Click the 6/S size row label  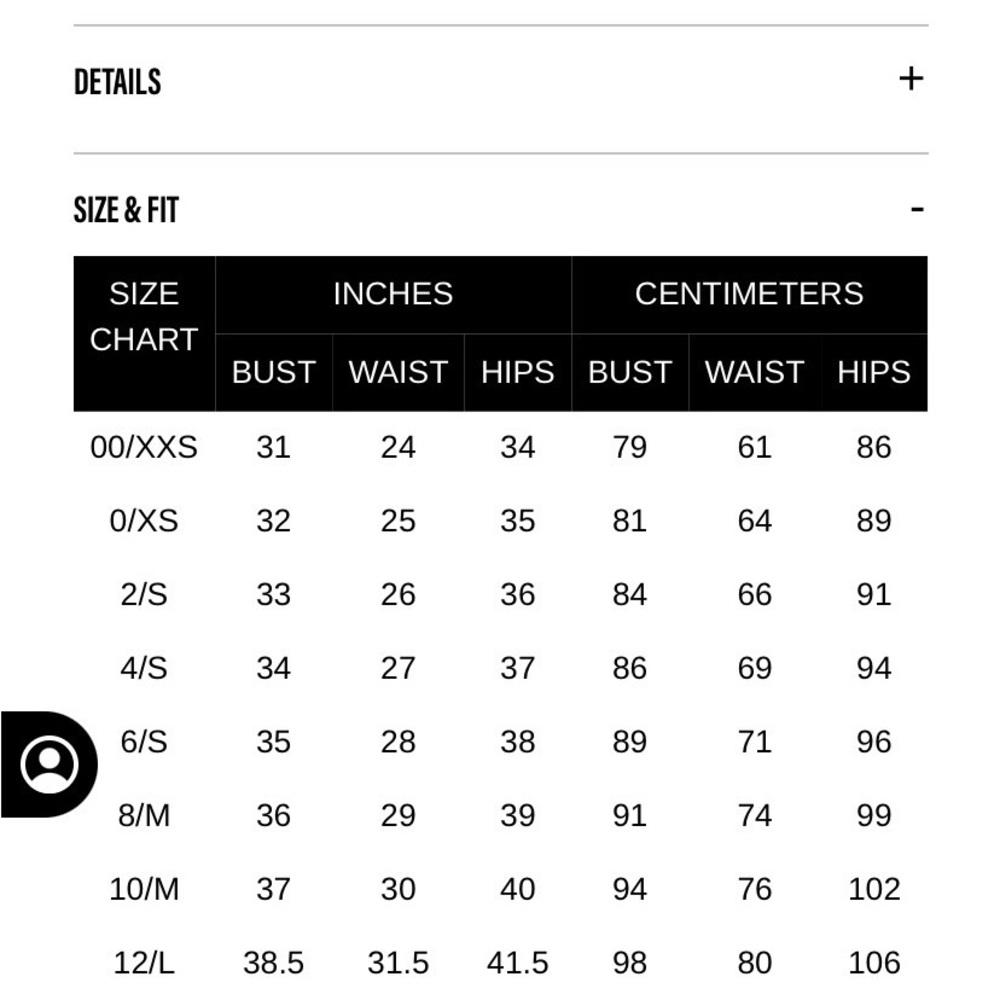tap(144, 742)
